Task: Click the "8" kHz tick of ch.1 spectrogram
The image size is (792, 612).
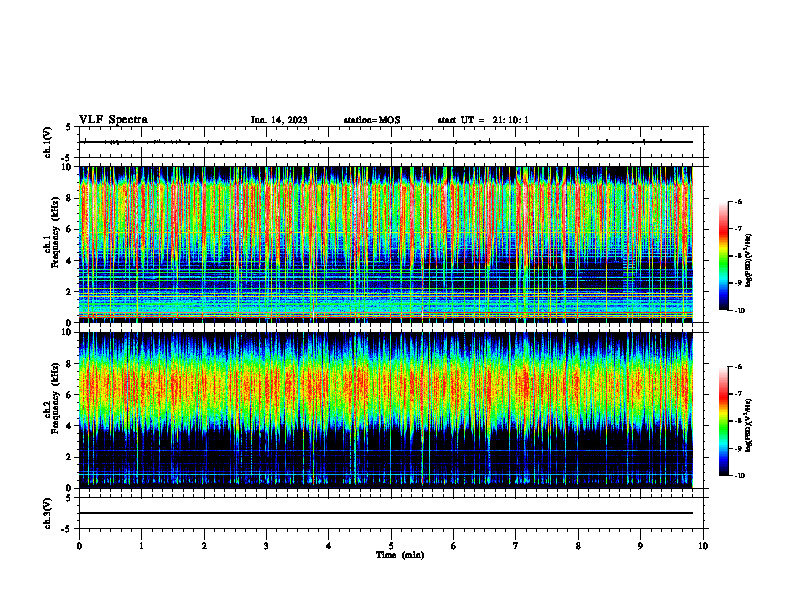Action: [x=70, y=198]
